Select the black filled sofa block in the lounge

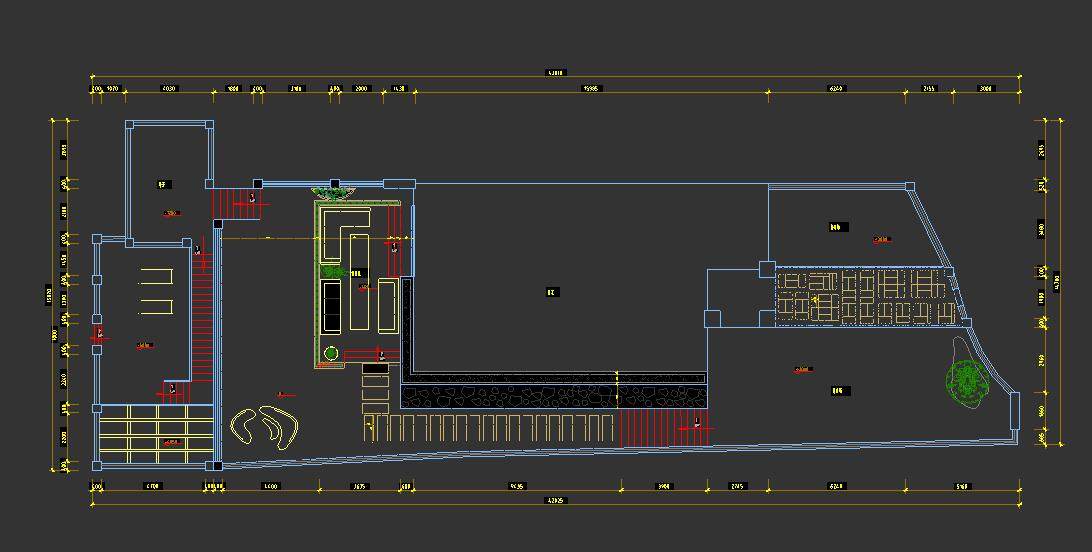[x=332, y=306]
